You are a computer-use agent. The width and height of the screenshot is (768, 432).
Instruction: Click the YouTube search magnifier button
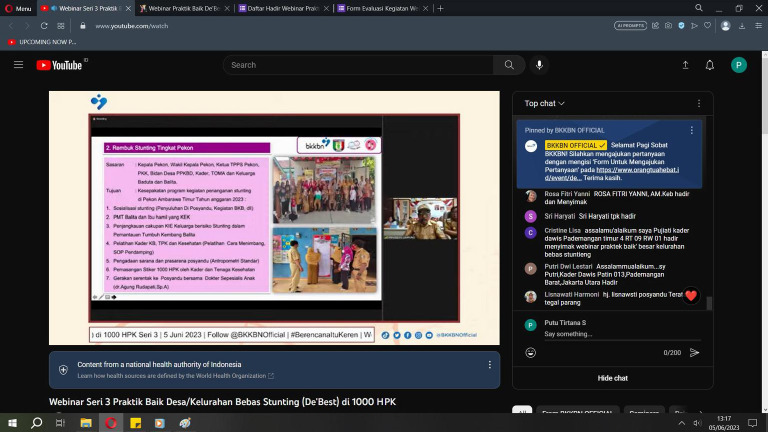coord(509,65)
